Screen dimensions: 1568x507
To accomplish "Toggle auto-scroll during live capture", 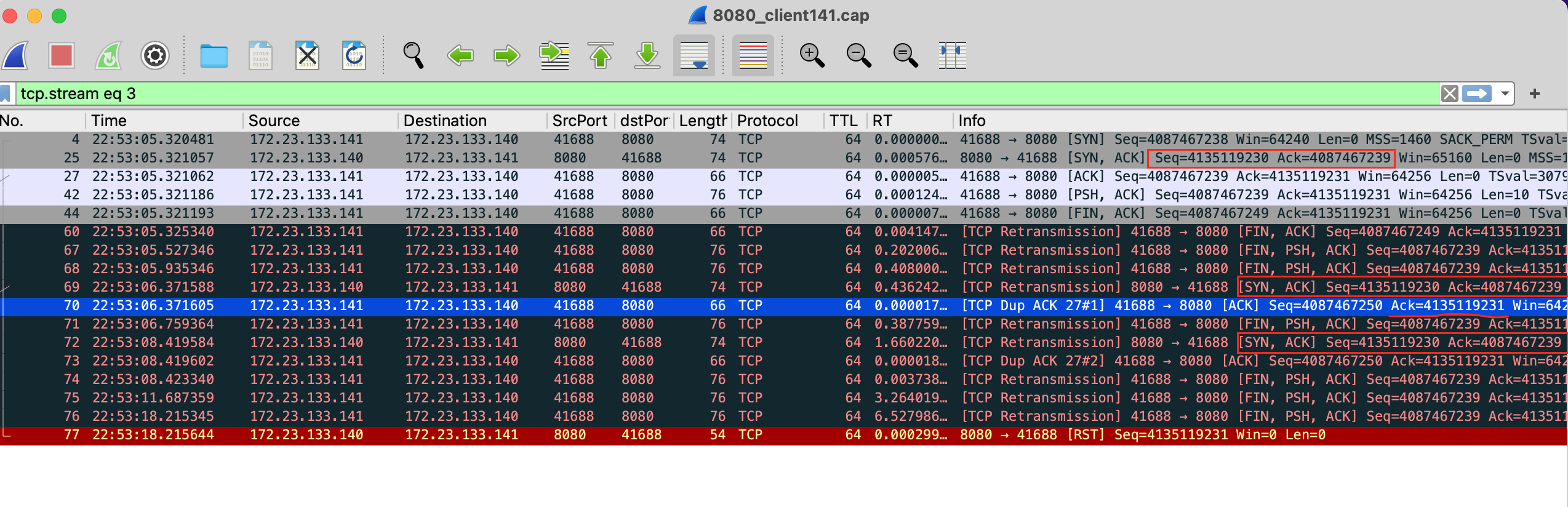I will coord(694,56).
